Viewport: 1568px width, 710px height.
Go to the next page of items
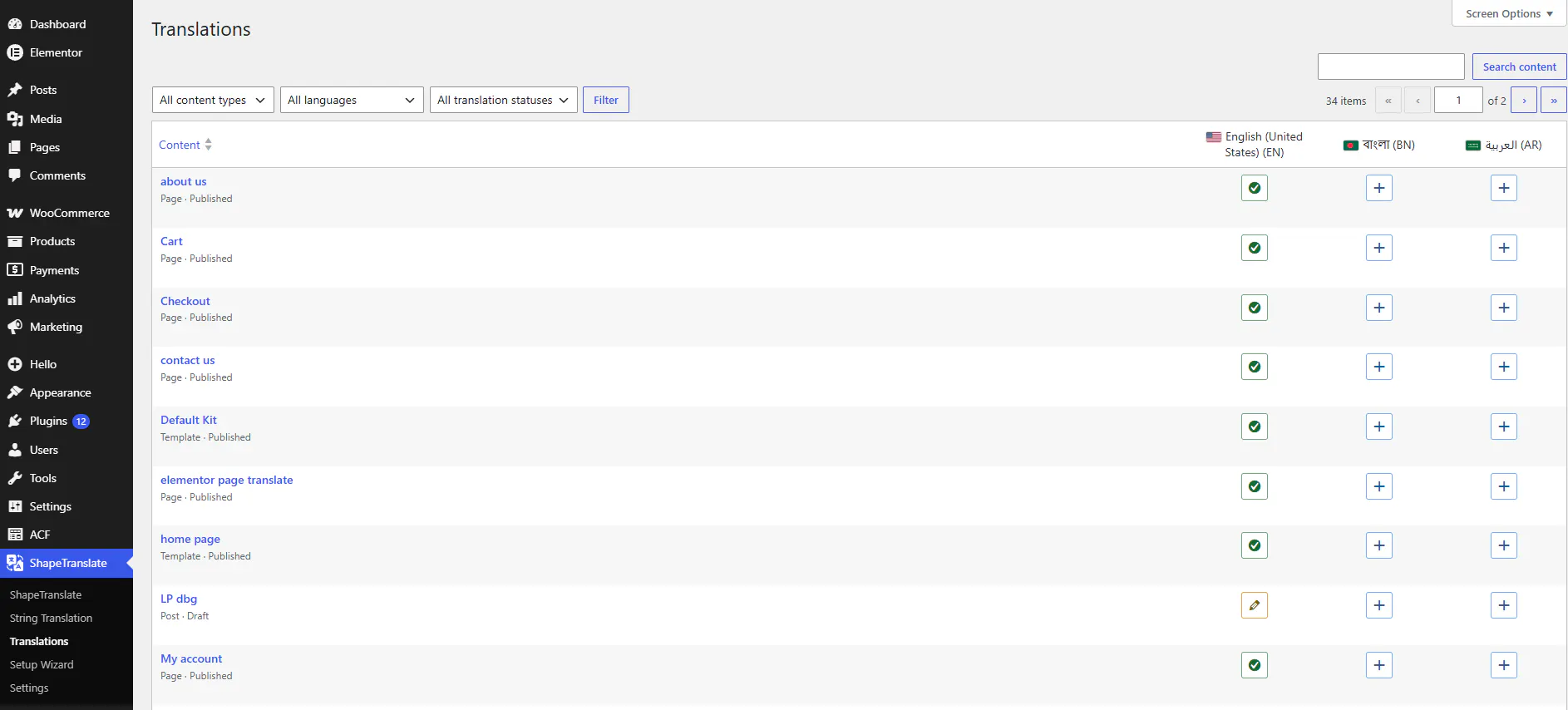(x=1523, y=100)
